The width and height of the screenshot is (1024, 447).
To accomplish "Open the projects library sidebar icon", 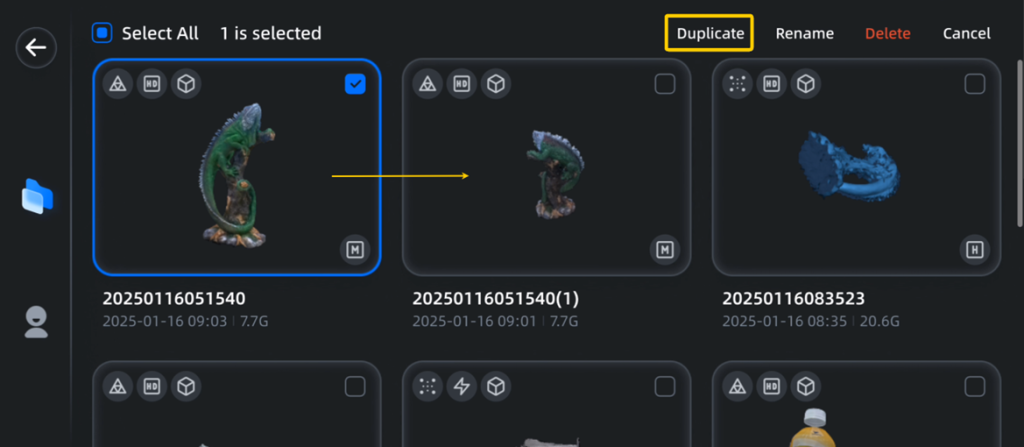I will pos(36,196).
